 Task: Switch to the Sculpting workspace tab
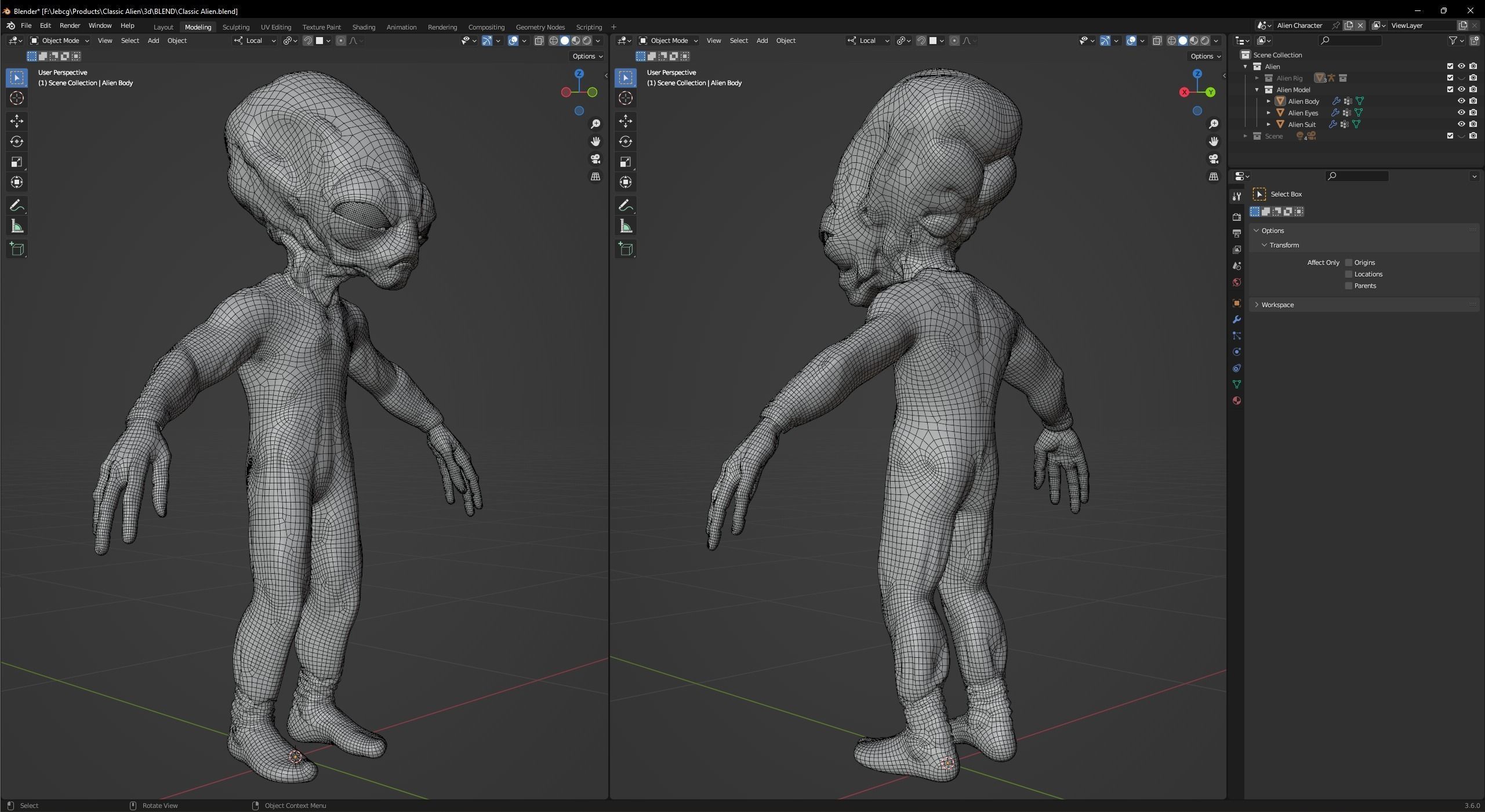coord(236,27)
